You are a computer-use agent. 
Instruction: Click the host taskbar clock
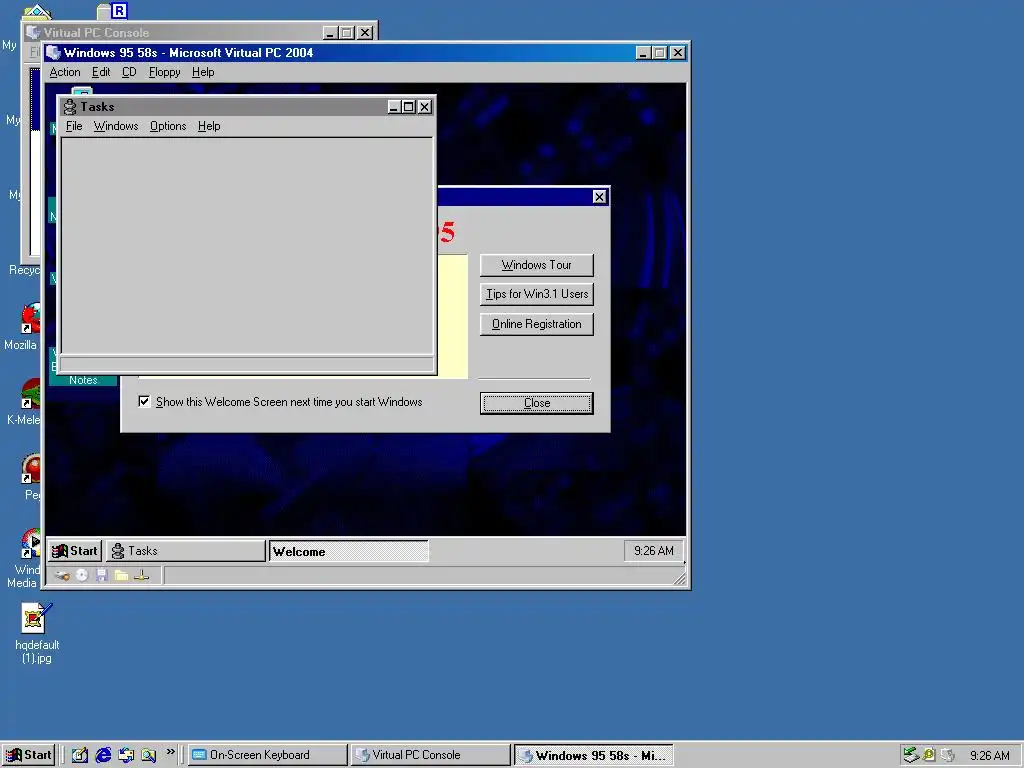click(x=989, y=756)
